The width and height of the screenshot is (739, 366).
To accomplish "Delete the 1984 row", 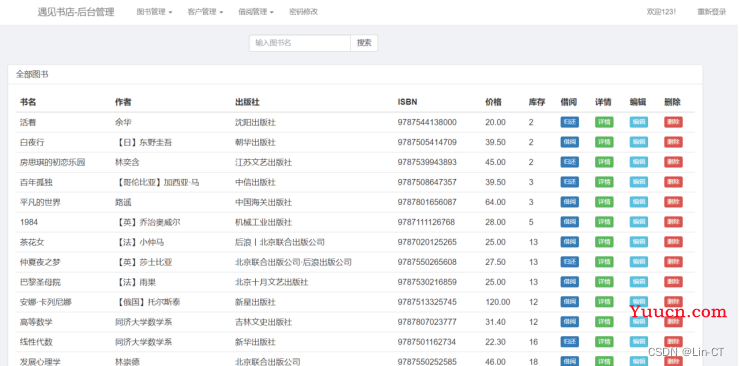I will 673,222.
